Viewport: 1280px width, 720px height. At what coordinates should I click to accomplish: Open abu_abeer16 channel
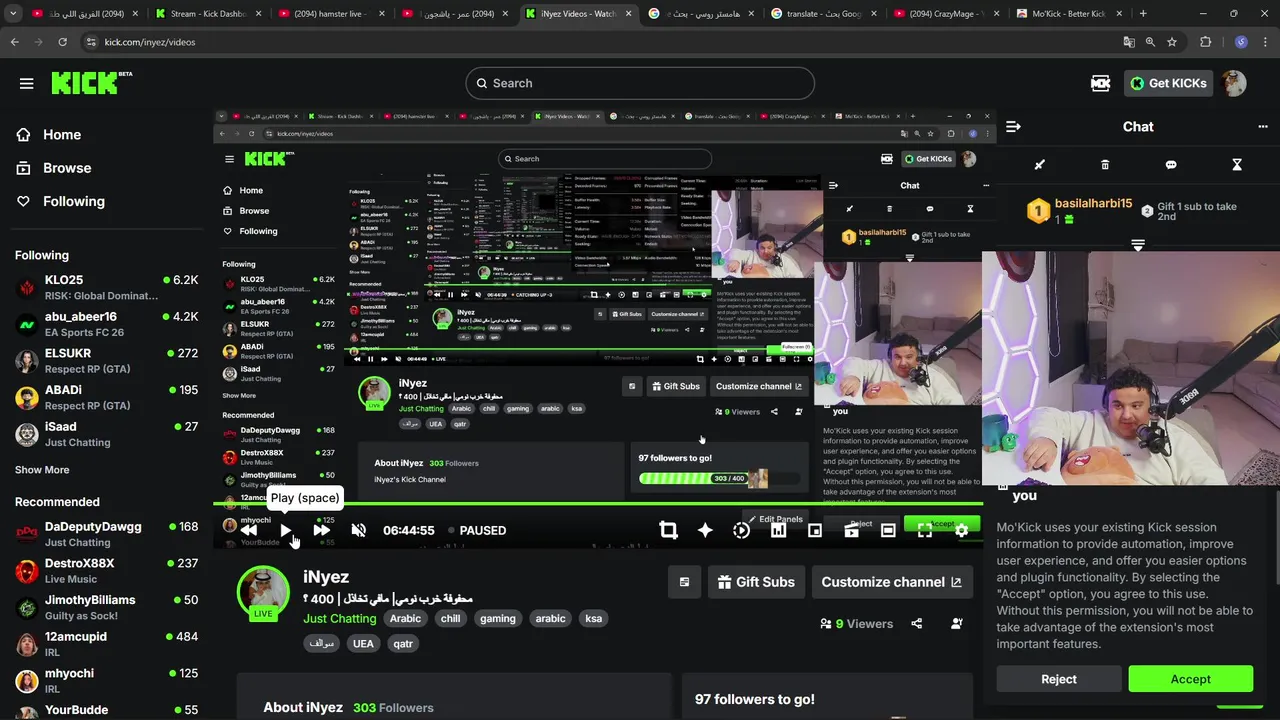click(107, 324)
